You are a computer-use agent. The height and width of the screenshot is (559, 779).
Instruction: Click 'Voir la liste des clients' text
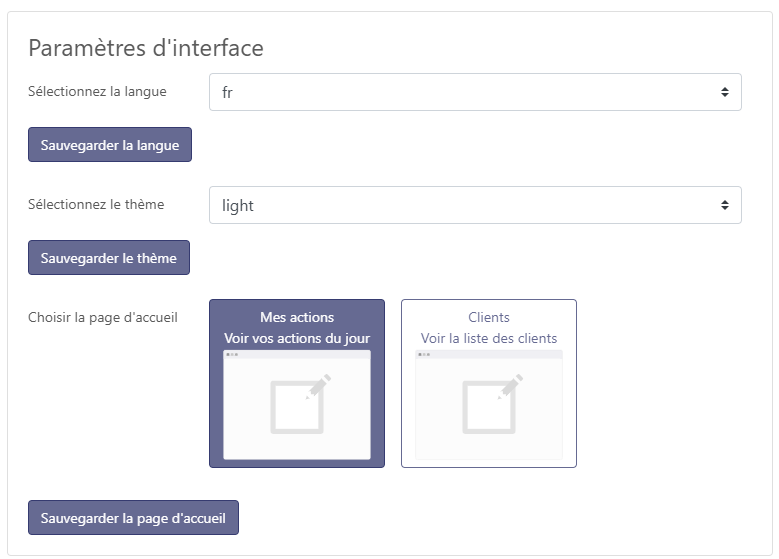coord(489,338)
